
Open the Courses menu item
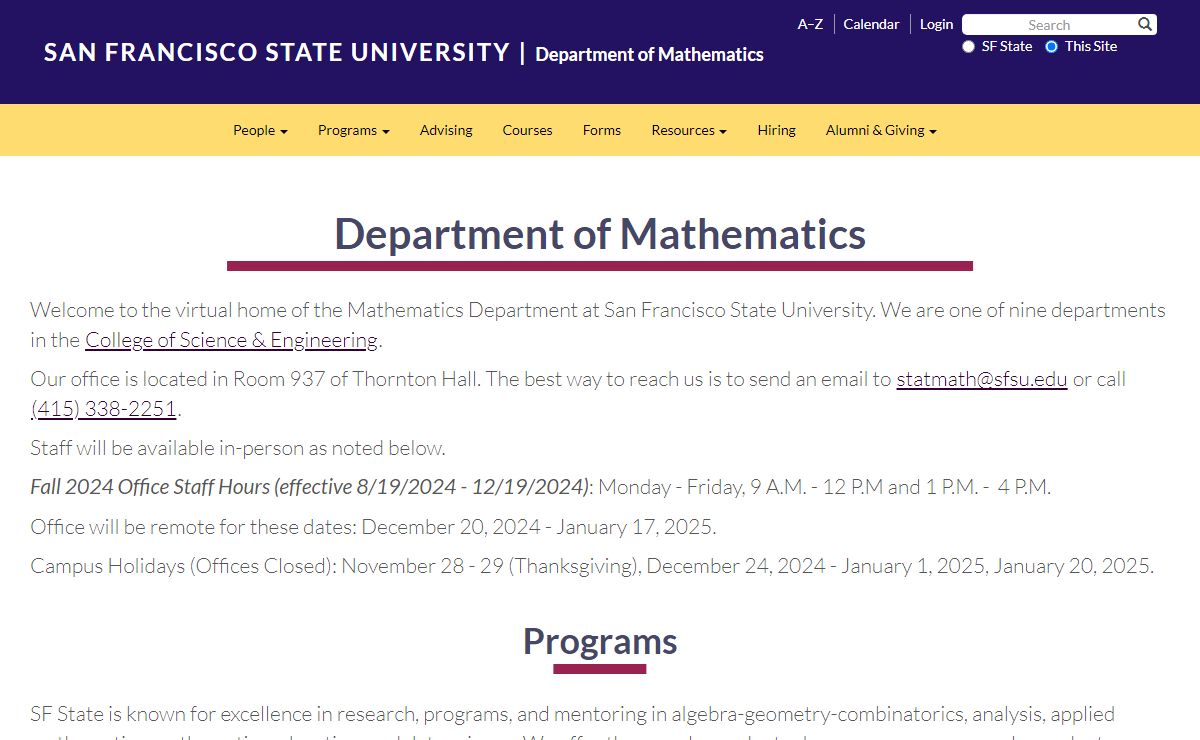pyautogui.click(x=527, y=130)
